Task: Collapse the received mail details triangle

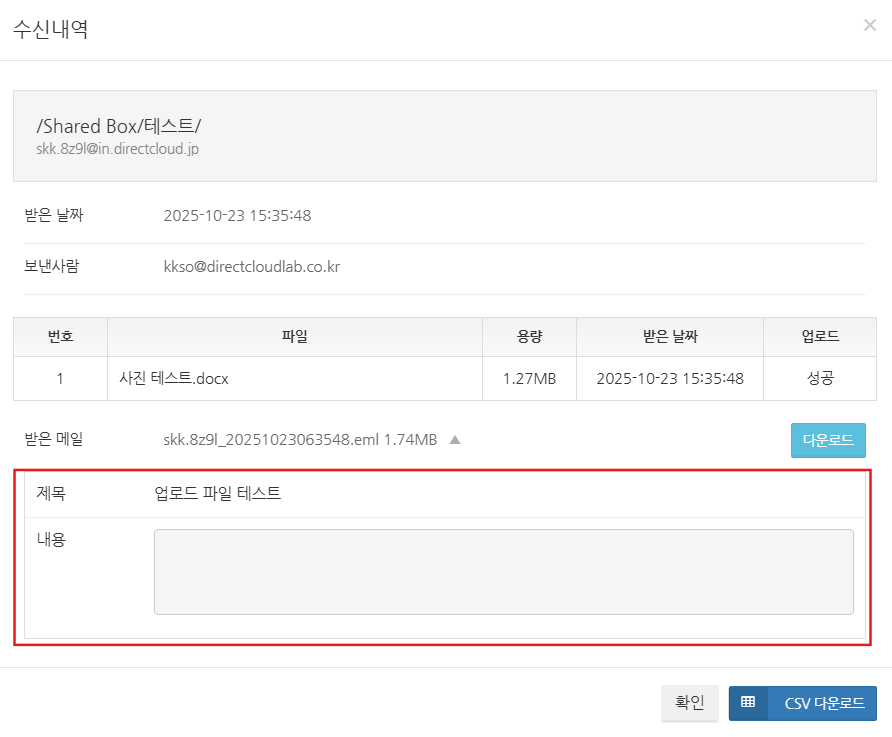Action: (x=455, y=439)
